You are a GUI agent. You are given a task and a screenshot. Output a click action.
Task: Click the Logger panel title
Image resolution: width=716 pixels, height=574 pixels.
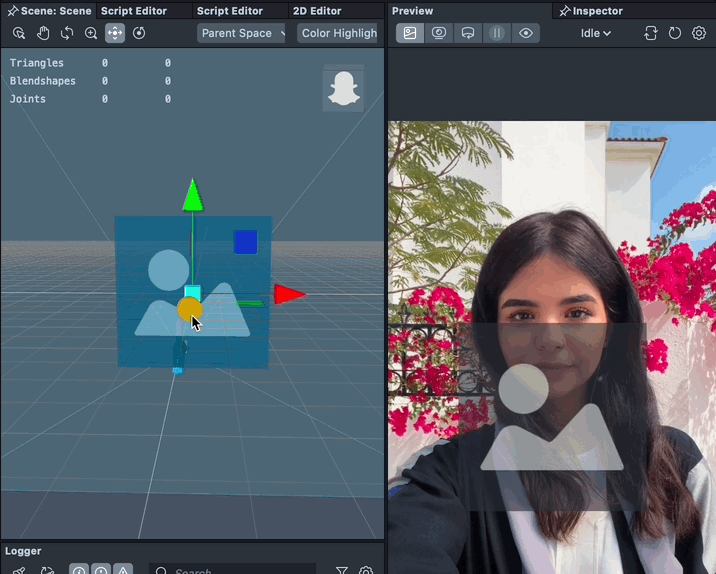pyautogui.click(x=23, y=551)
